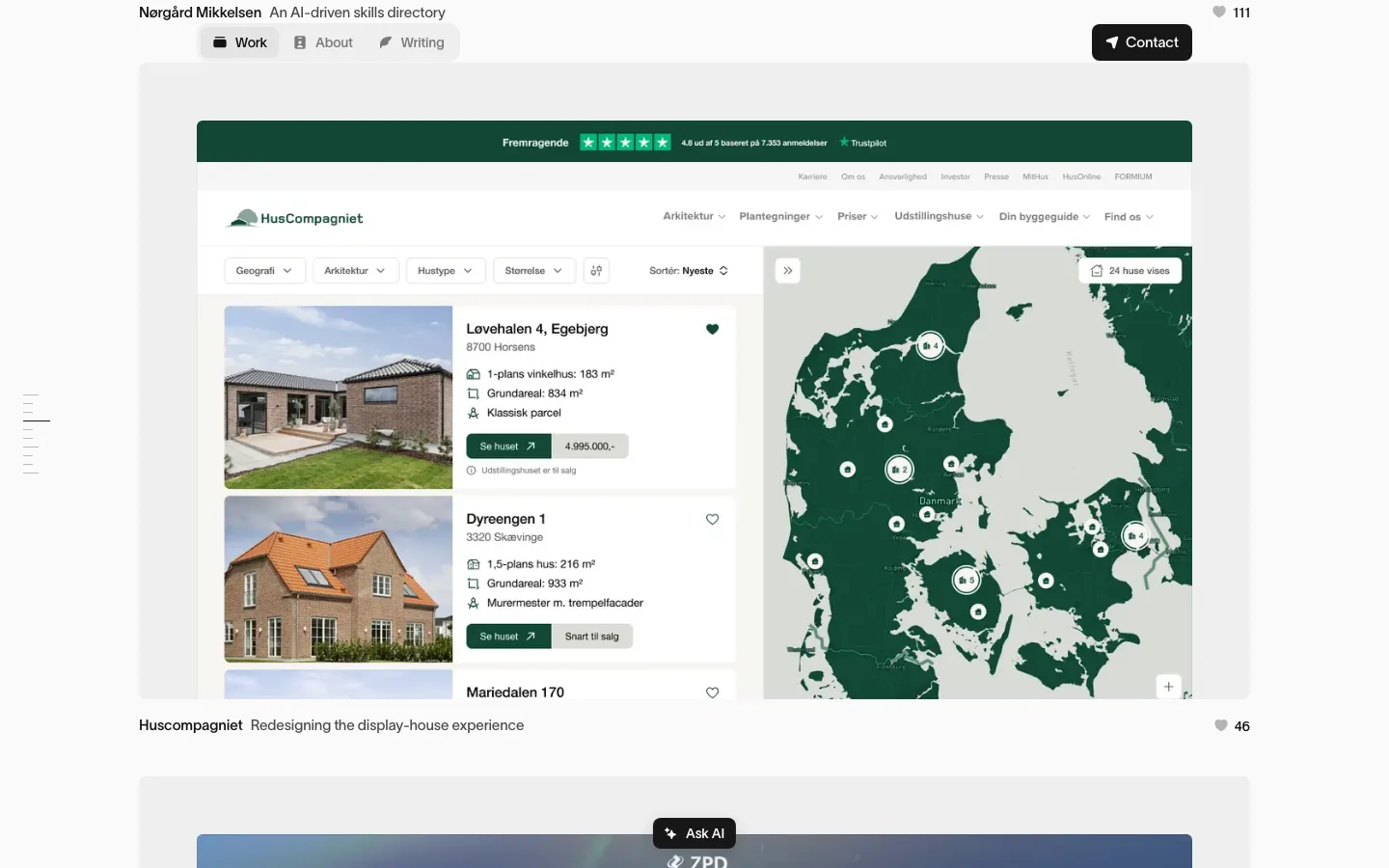Expand the Plantegninger menu
Viewport: 1389px width, 868px height.
pyautogui.click(x=781, y=217)
